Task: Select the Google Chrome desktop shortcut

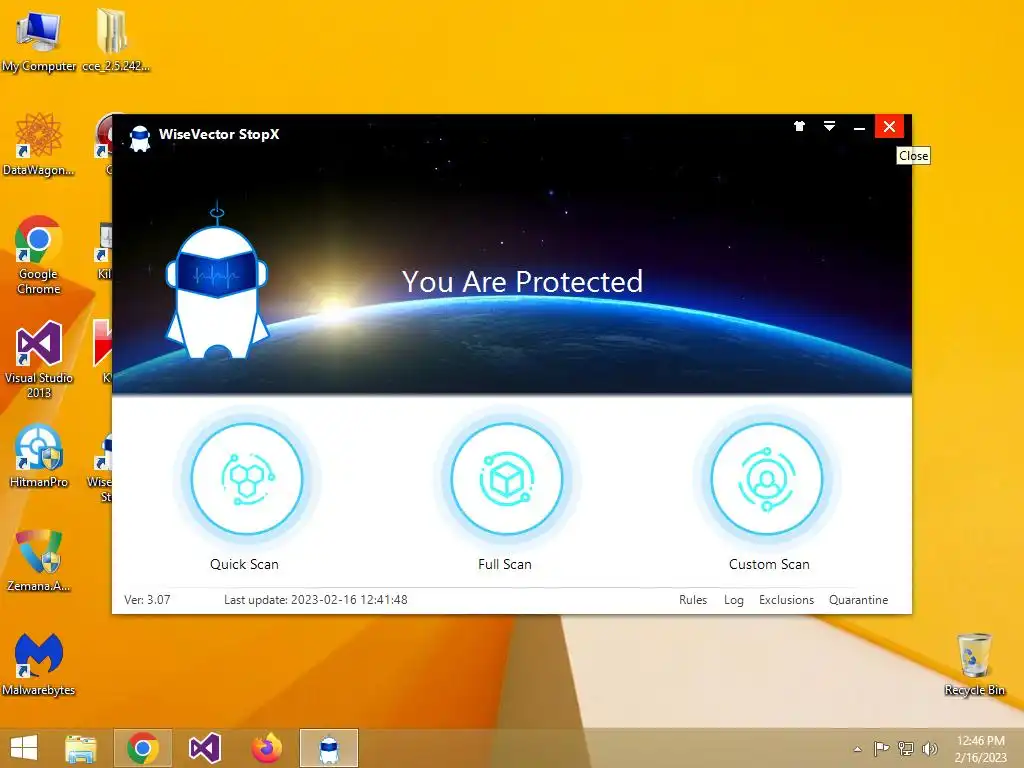Action: coord(39,255)
